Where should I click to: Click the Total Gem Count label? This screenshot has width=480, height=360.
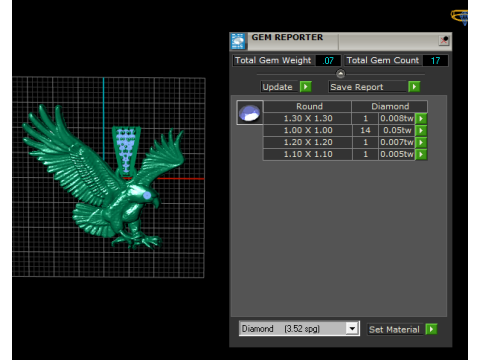383,60
